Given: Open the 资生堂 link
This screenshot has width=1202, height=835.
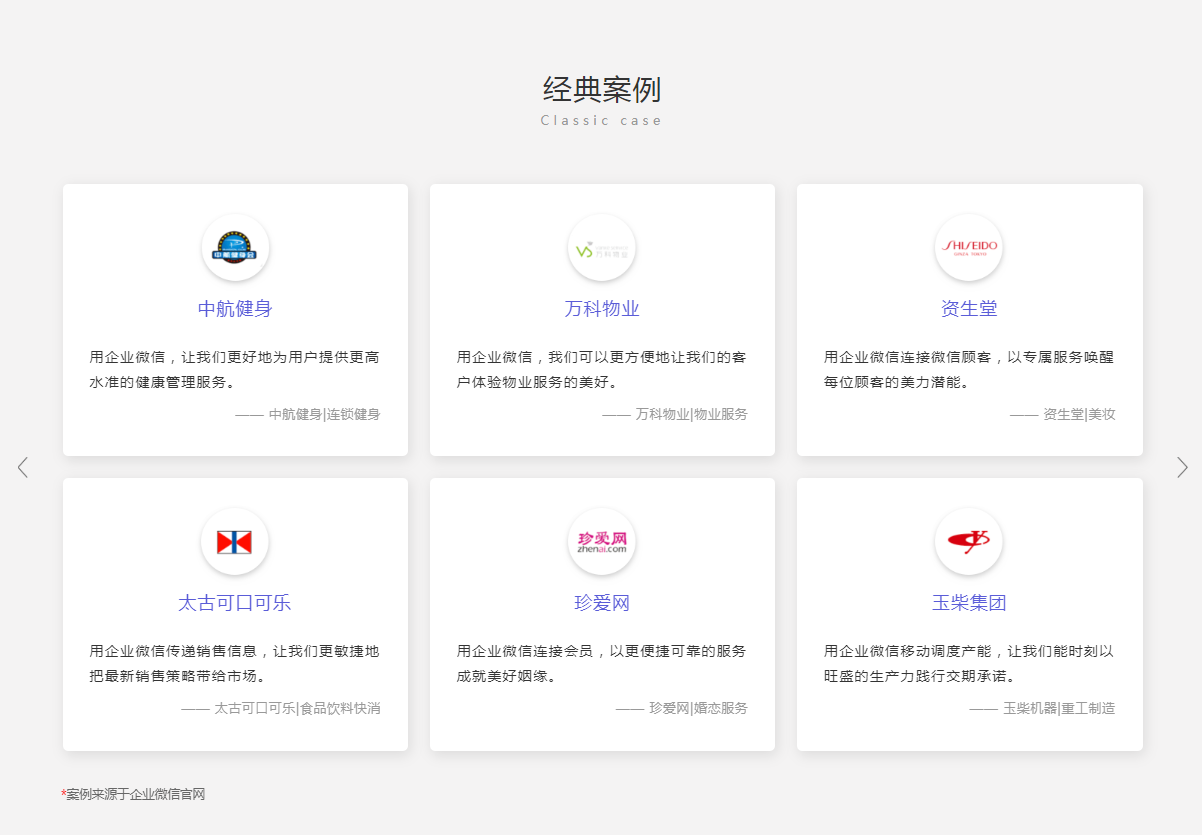Looking at the screenshot, I should [968, 308].
